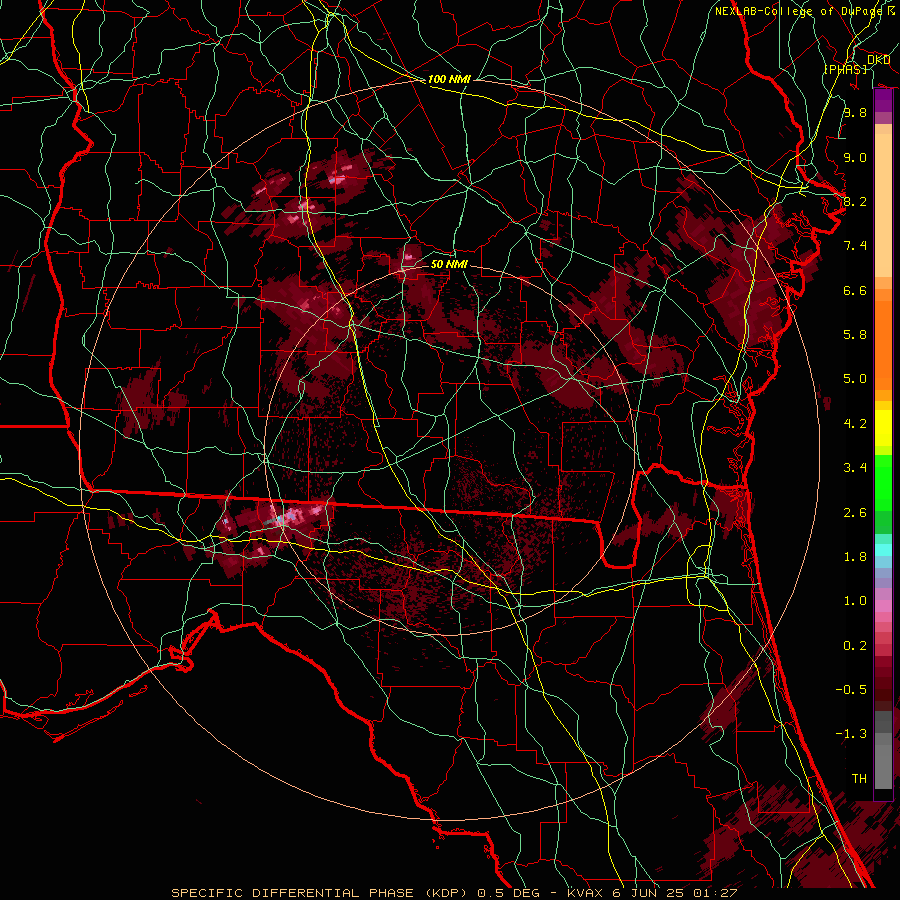This screenshot has width=900, height=900.
Task: Click the 1.0 scale value
Action: click(855, 601)
